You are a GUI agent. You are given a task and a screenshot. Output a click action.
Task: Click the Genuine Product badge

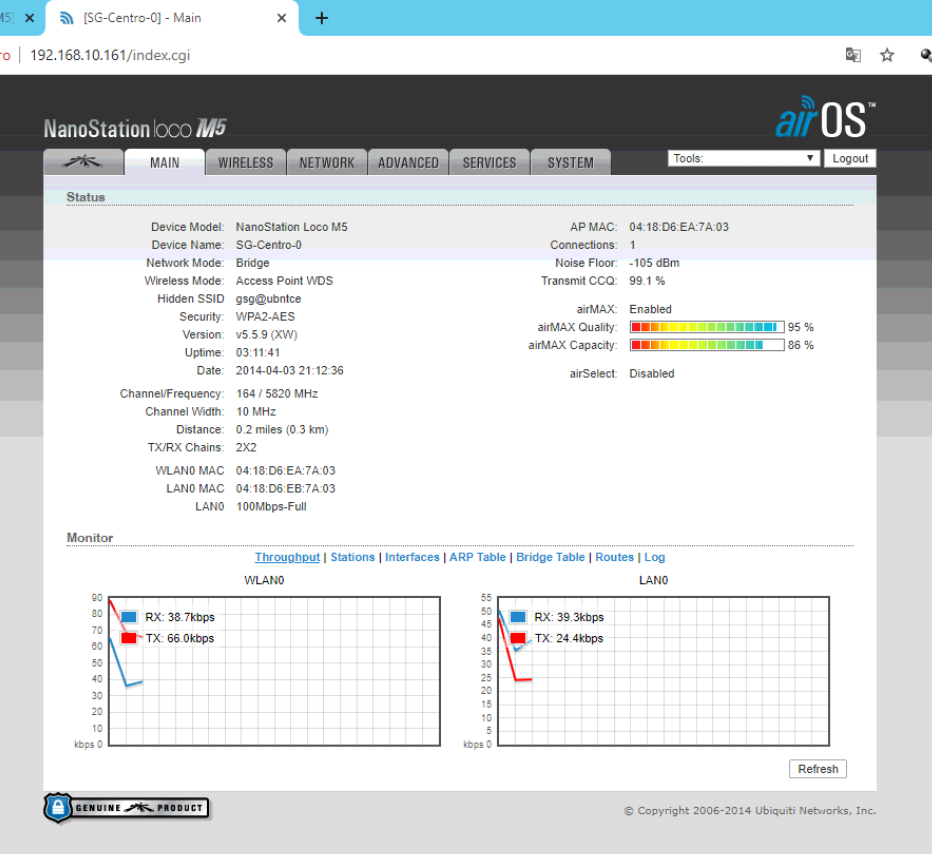tap(127, 808)
